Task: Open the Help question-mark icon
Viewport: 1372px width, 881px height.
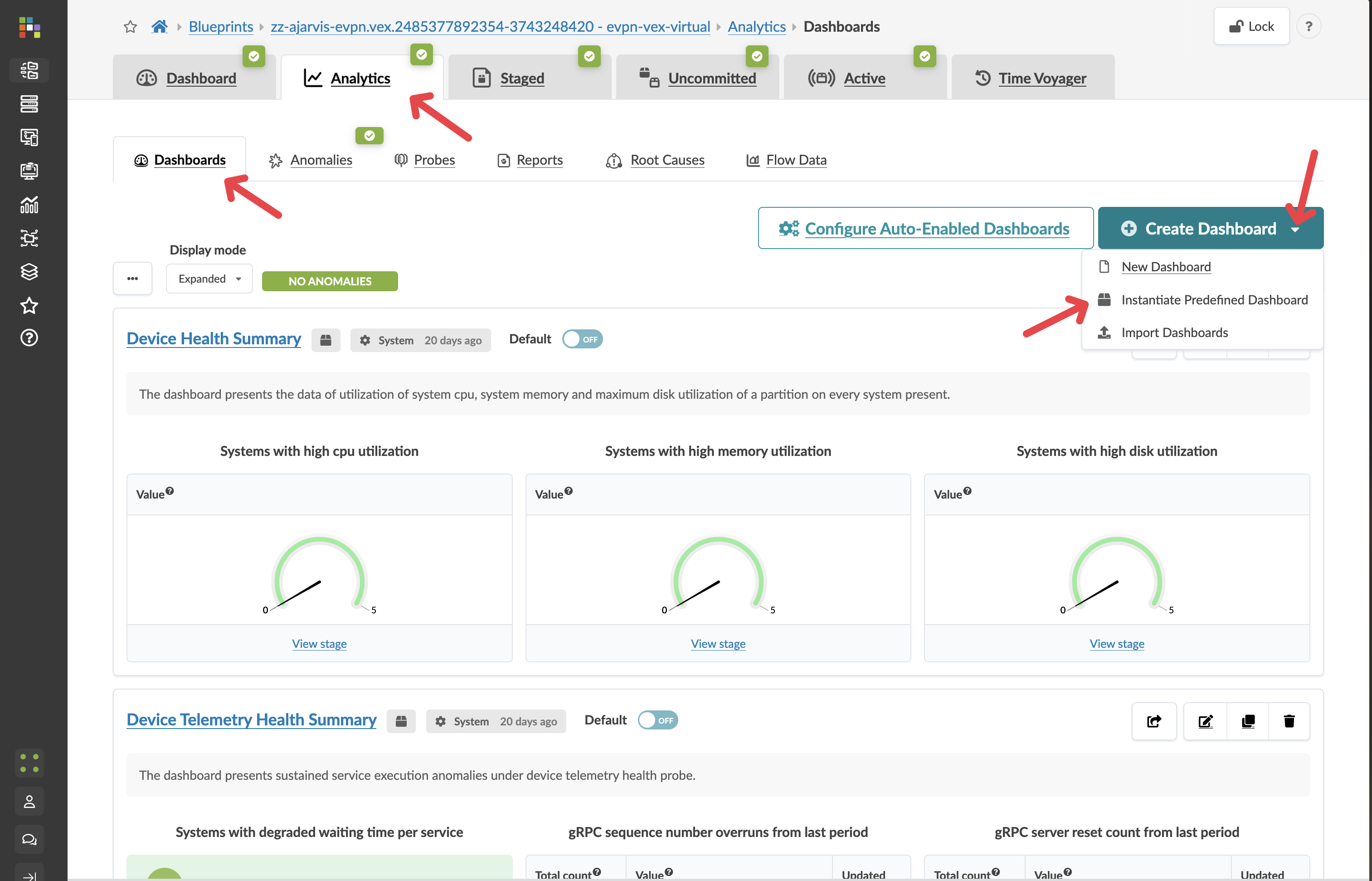Action: pos(29,338)
